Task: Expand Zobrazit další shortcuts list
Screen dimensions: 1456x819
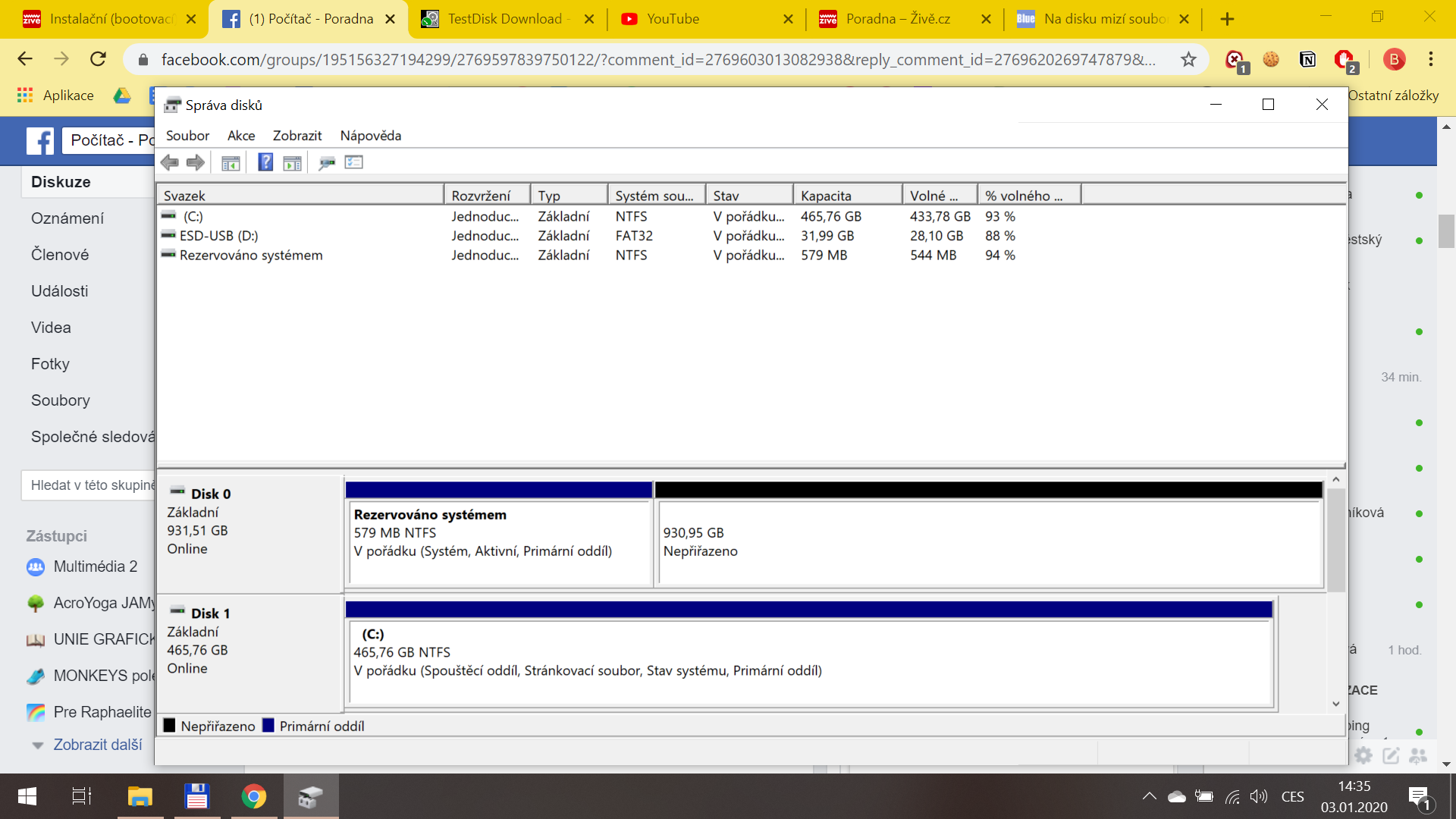Action: click(x=97, y=745)
